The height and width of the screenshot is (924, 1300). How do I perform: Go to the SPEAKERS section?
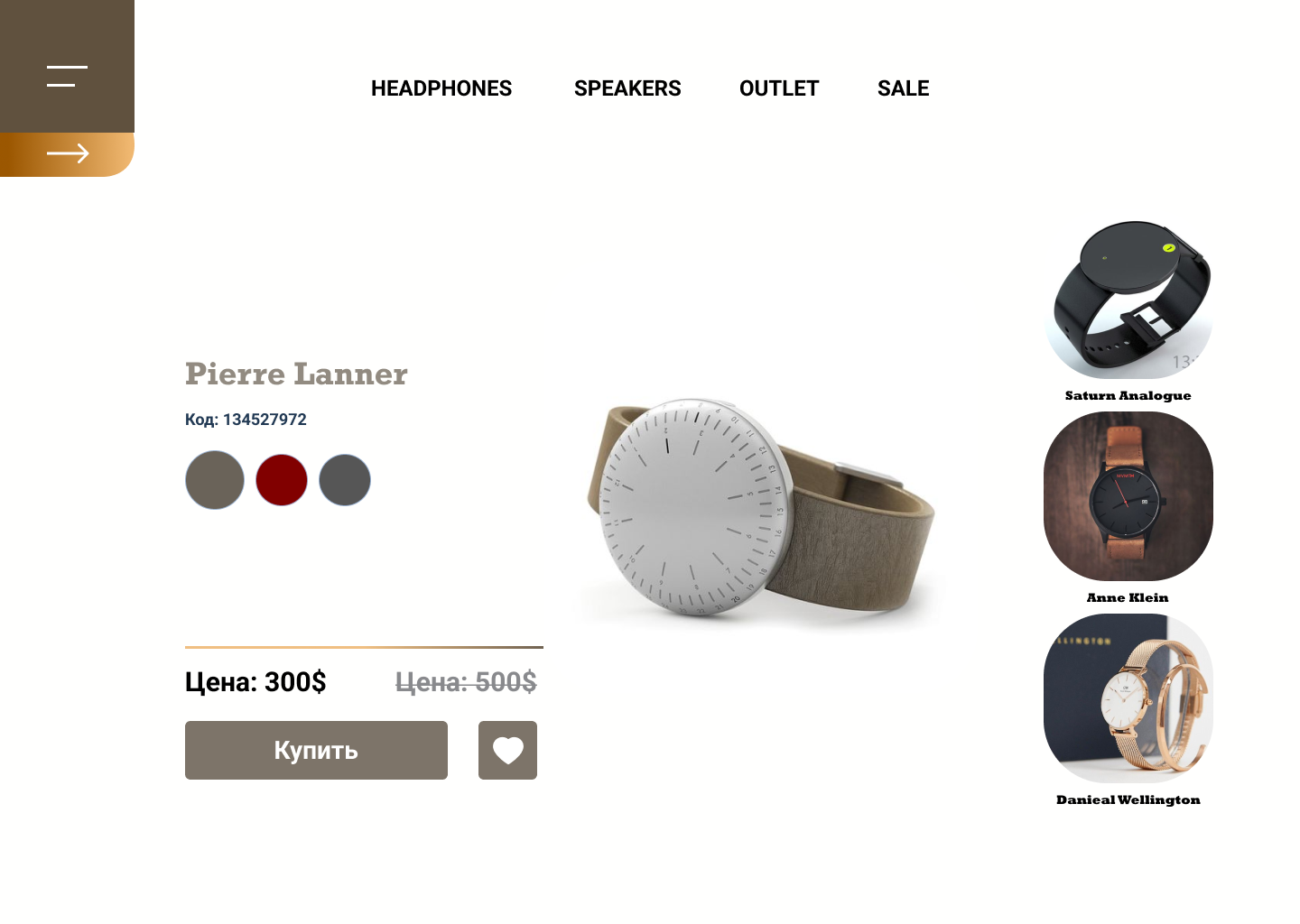point(627,88)
